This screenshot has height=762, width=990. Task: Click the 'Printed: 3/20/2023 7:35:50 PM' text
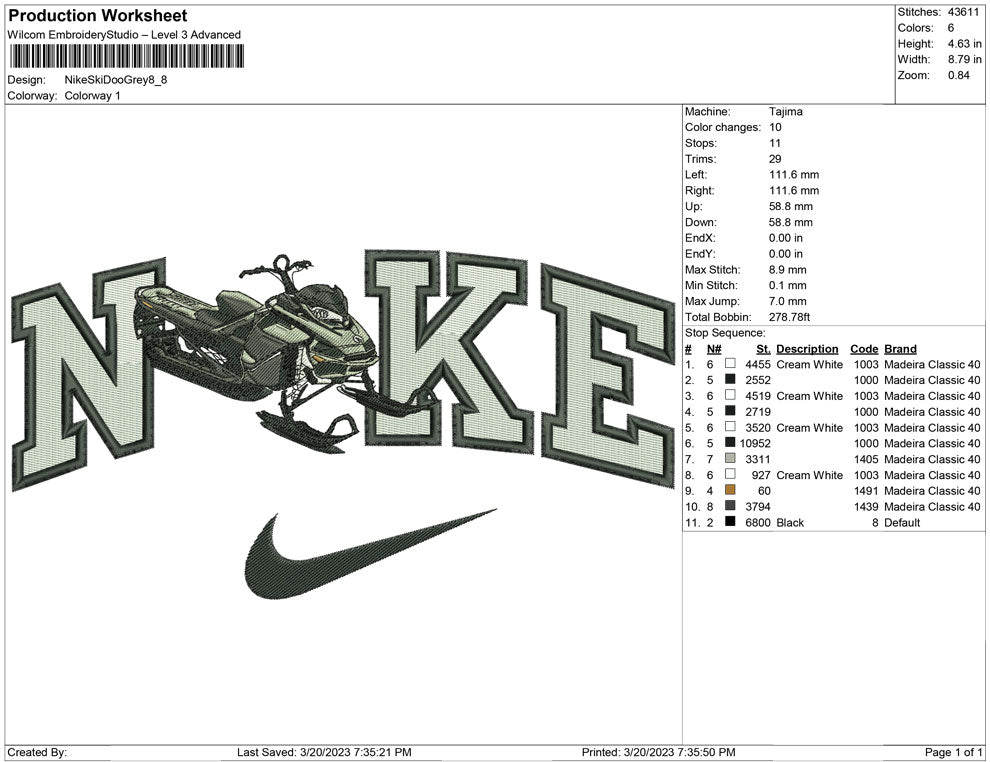(x=659, y=752)
